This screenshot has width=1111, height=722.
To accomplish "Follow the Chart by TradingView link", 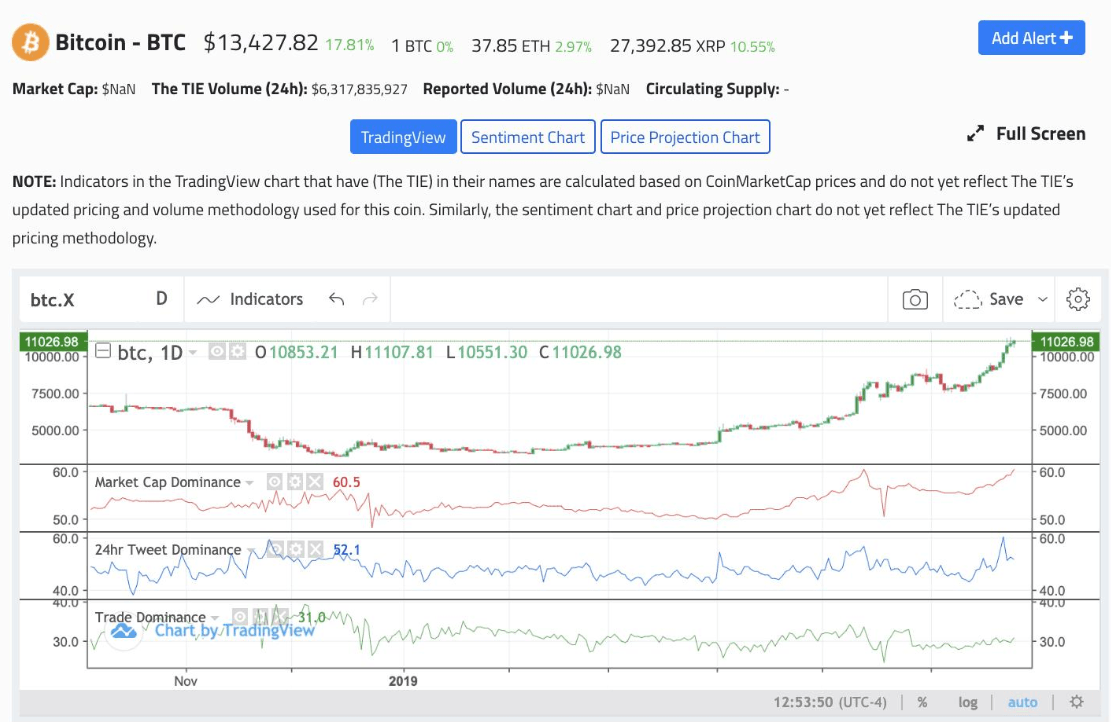I will tap(235, 631).
